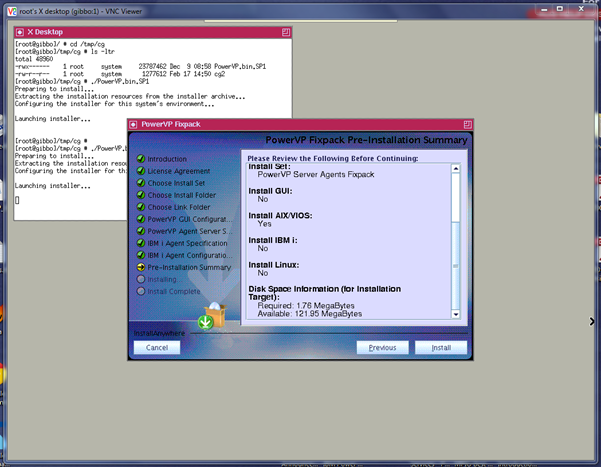The width and height of the screenshot is (601, 467).
Task: Click the 'Install IBM i:' heading
Action: [x=273, y=240]
